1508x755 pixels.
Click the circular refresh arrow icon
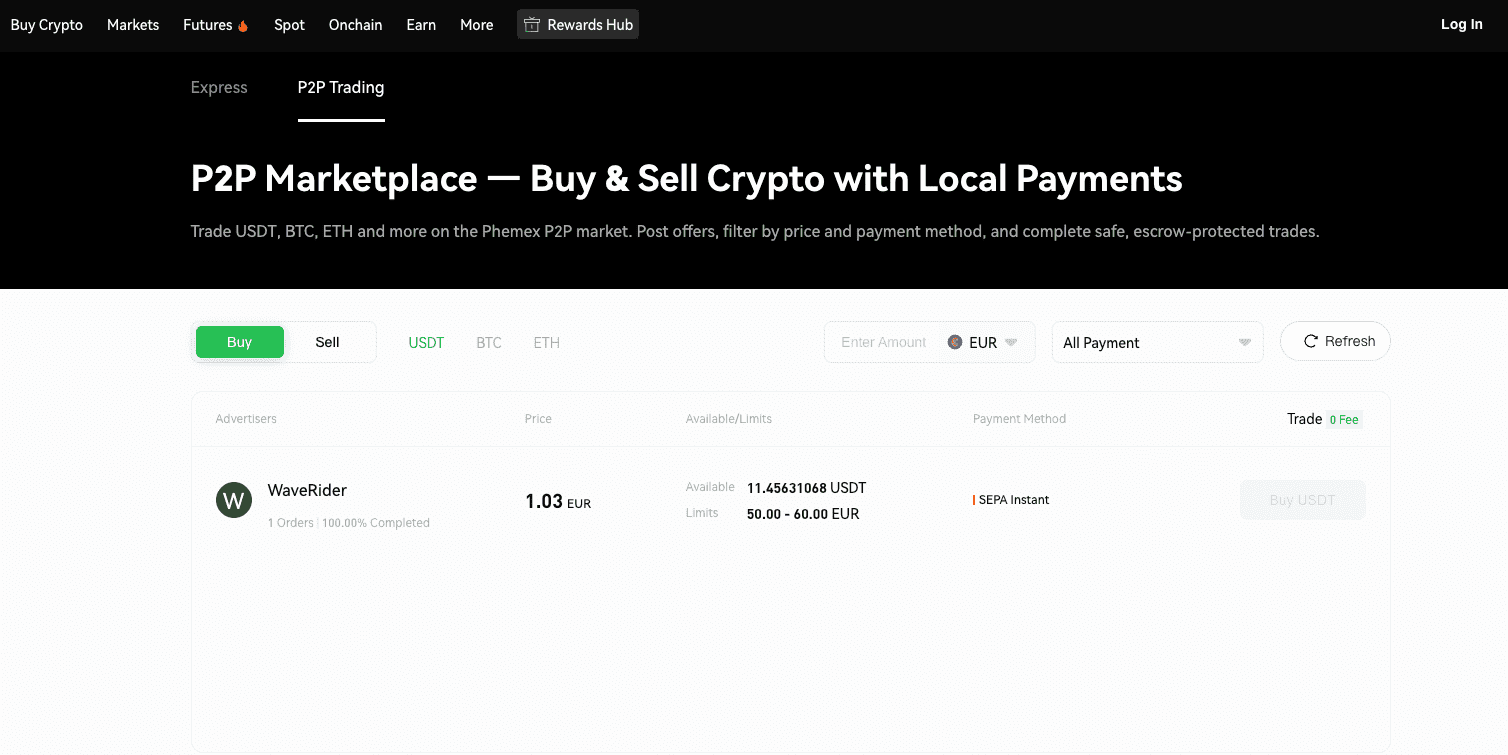pyautogui.click(x=1311, y=340)
